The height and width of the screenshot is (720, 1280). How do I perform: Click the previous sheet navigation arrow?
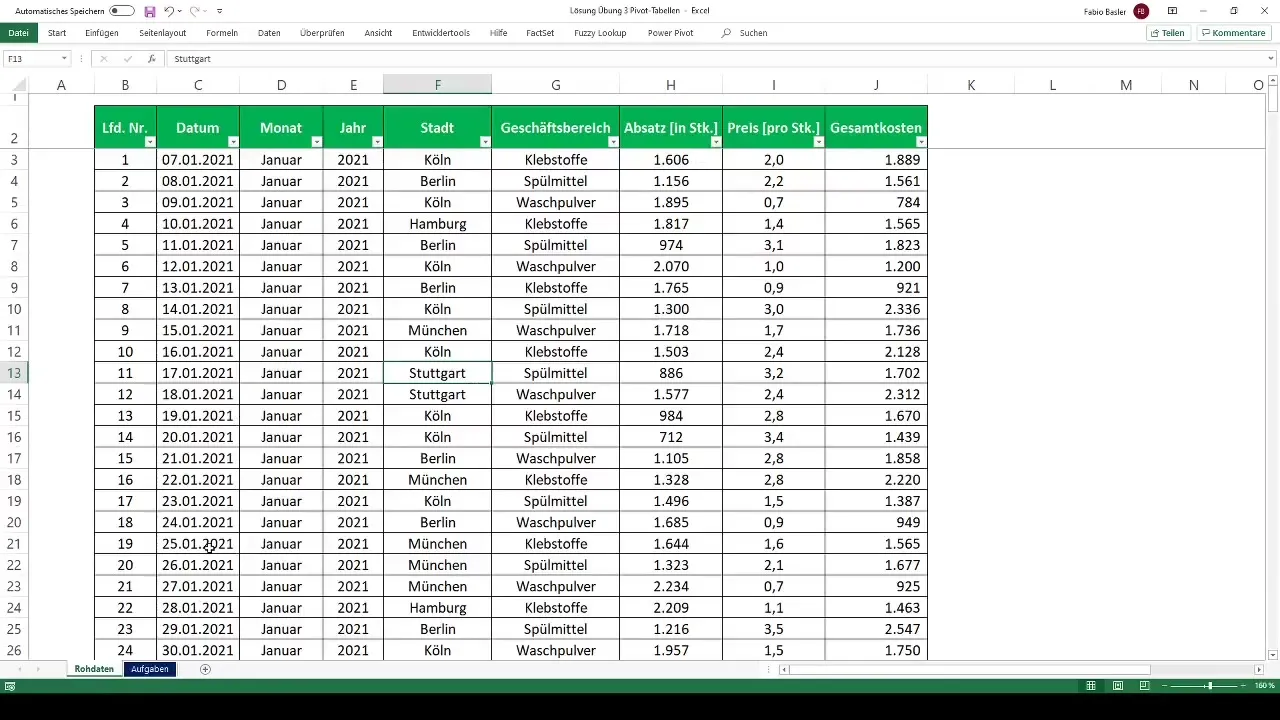click(x=19, y=669)
